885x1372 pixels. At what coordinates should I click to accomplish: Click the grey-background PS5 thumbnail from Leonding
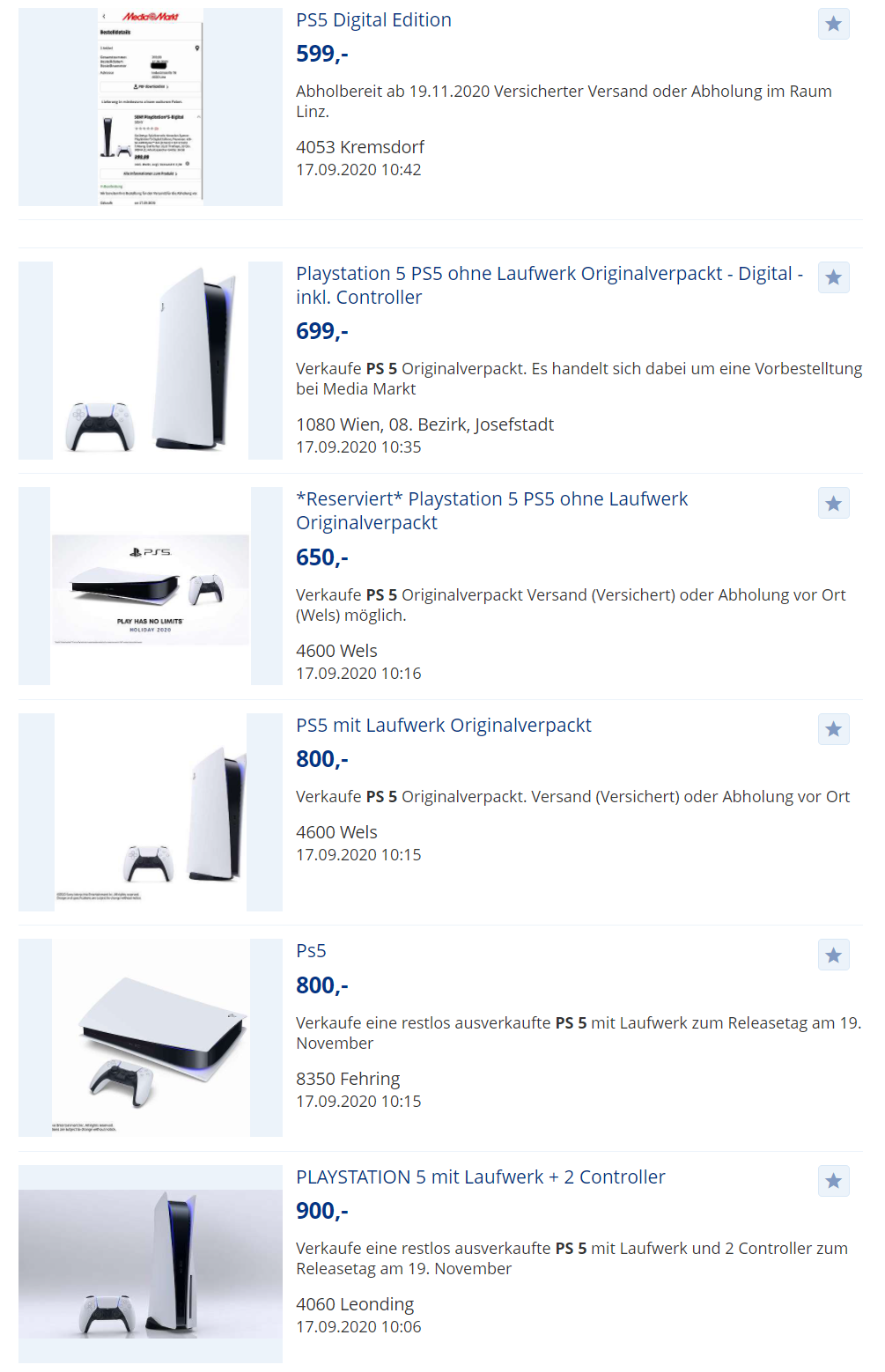(x=151, y=1265)
